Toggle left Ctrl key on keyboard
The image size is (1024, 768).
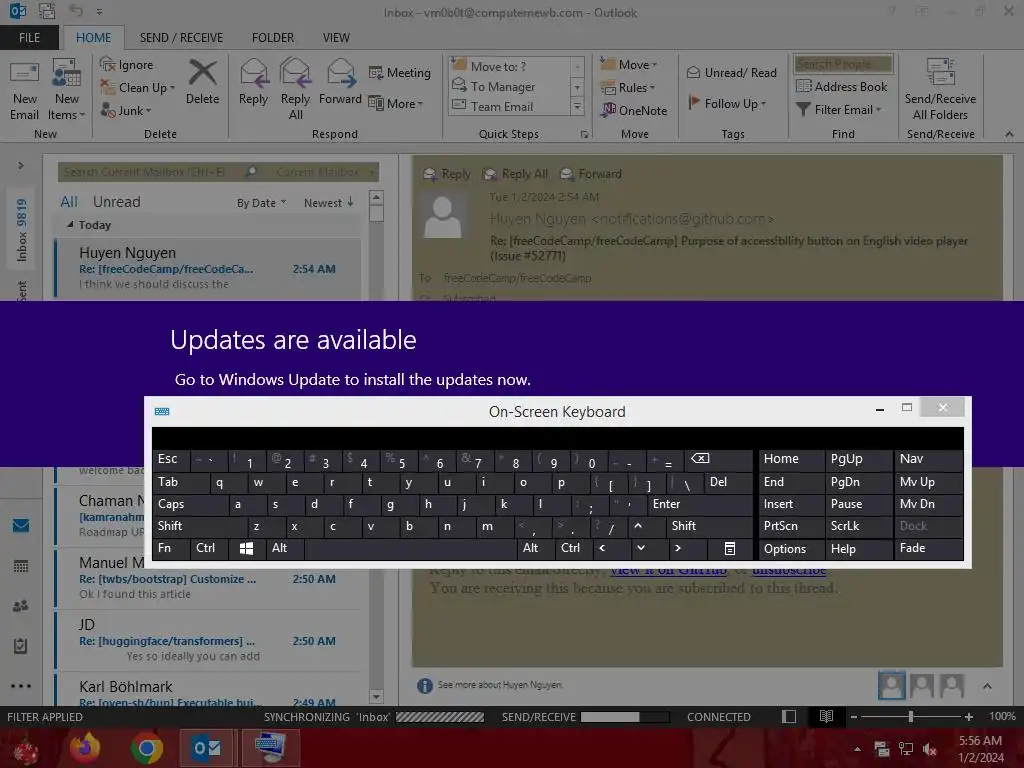[209, 549]
